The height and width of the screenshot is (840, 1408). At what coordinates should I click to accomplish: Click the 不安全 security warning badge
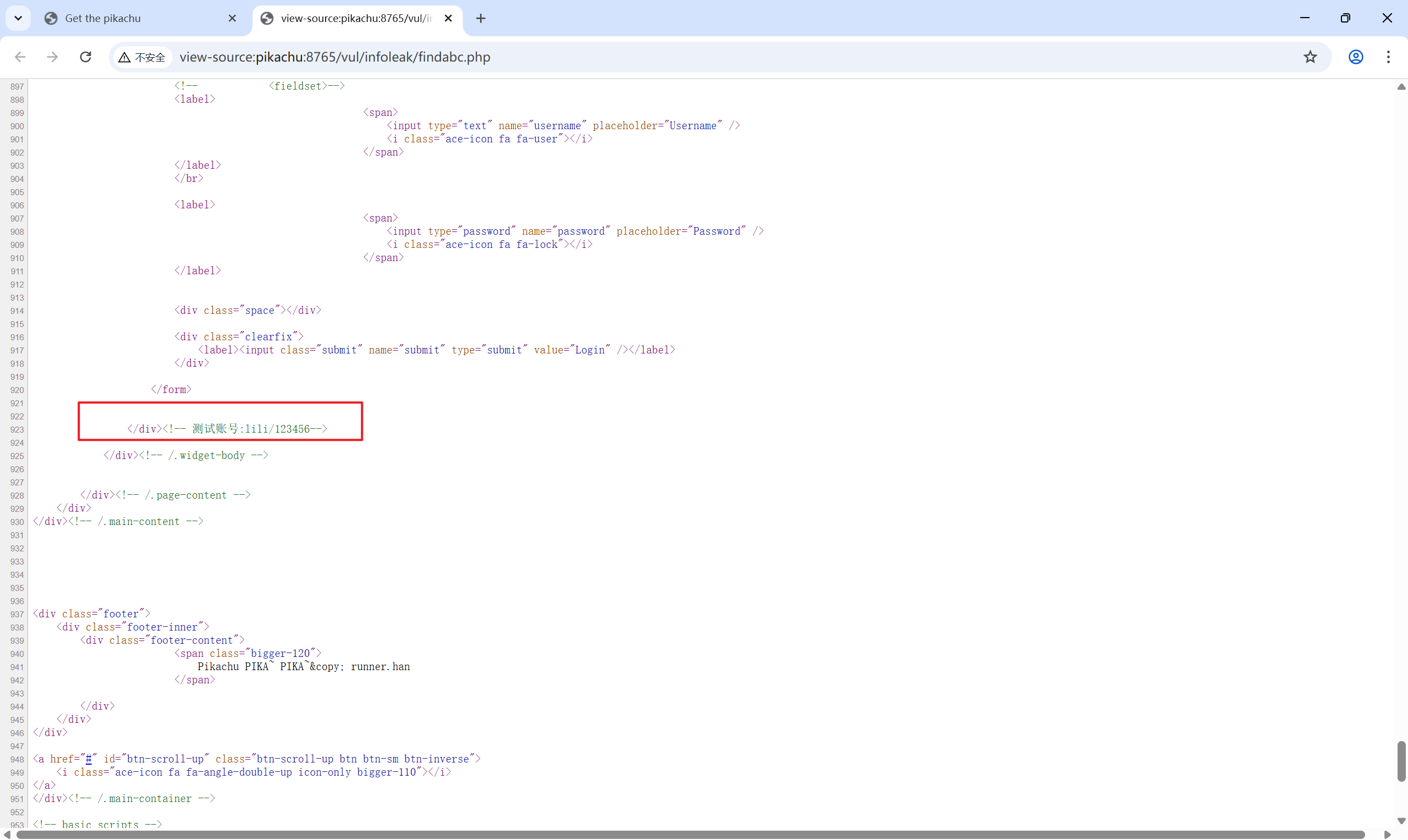(142, 57)
